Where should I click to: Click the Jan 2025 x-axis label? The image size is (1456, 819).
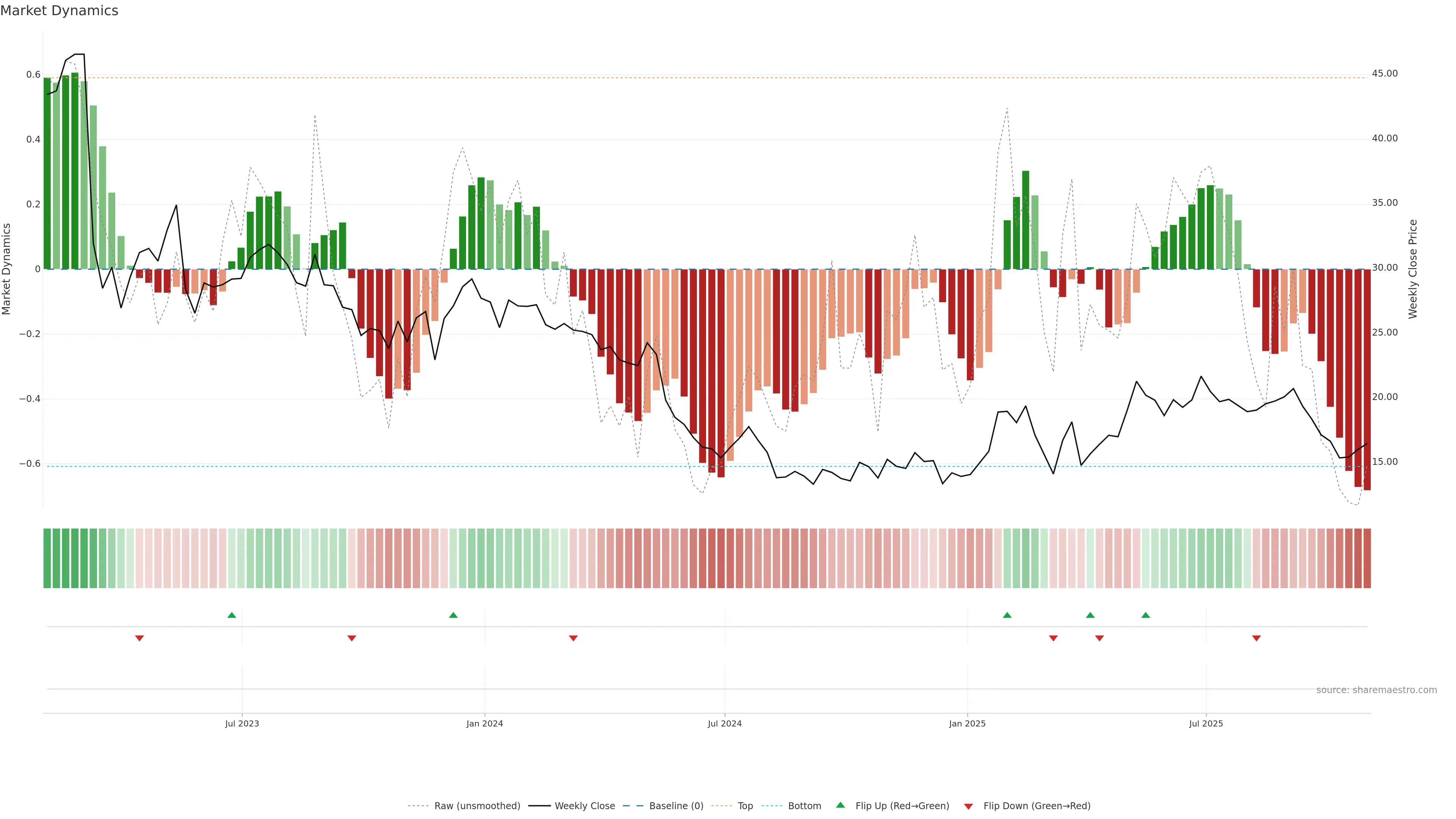(967, 723)
